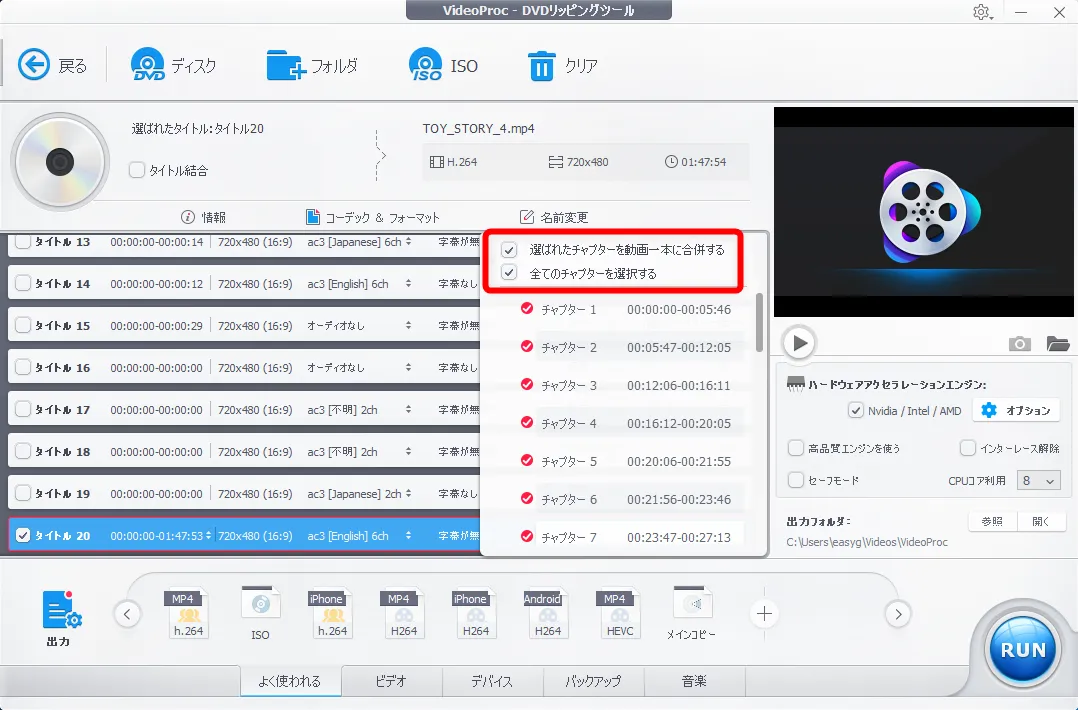
Task: Adjust タイトル 20 time range stepper
Action: [x=208, y=535]
